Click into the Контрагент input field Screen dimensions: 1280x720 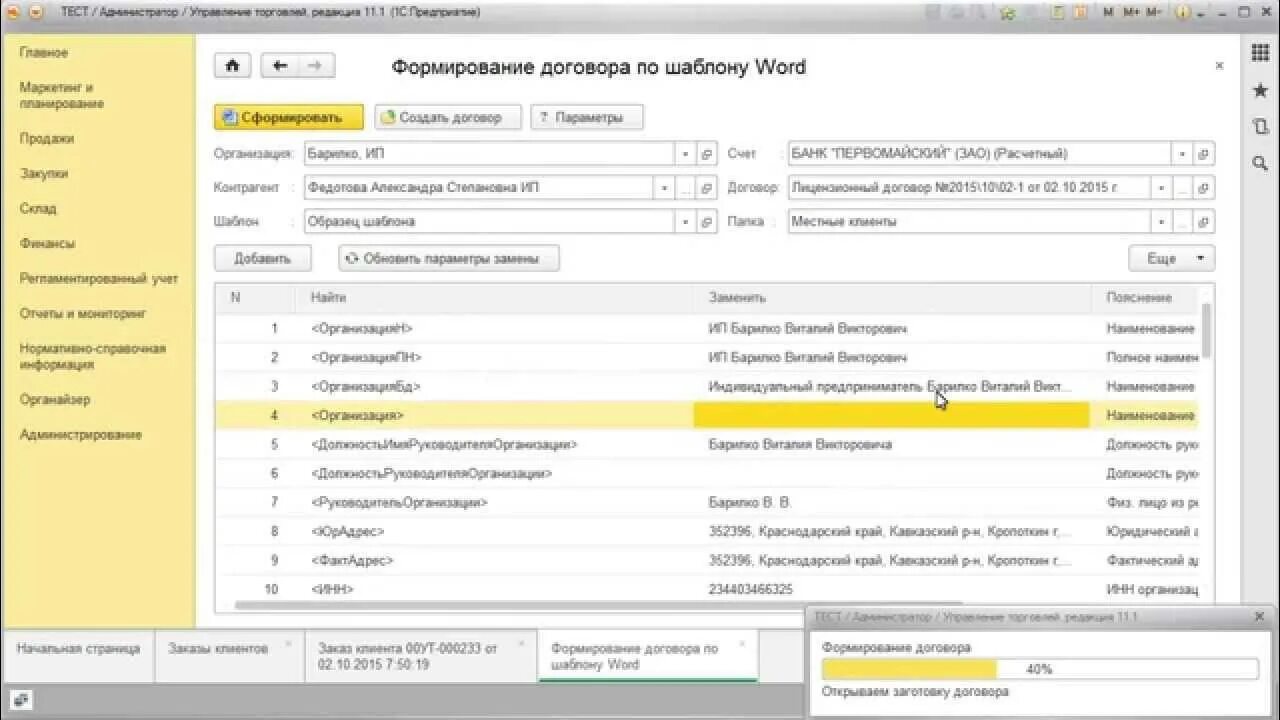click(479, 188)
